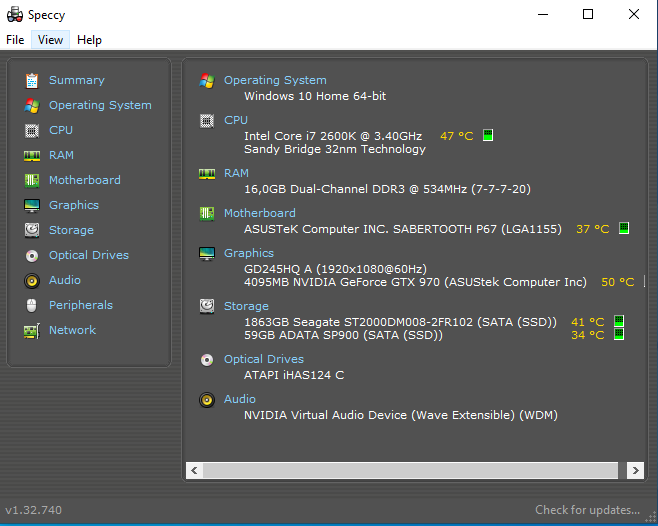Image resolution: width=658 pixels, height=526 pixels.
Task: Click the Seagate ST2000DM008 storage line
Action: coord(400,322)
